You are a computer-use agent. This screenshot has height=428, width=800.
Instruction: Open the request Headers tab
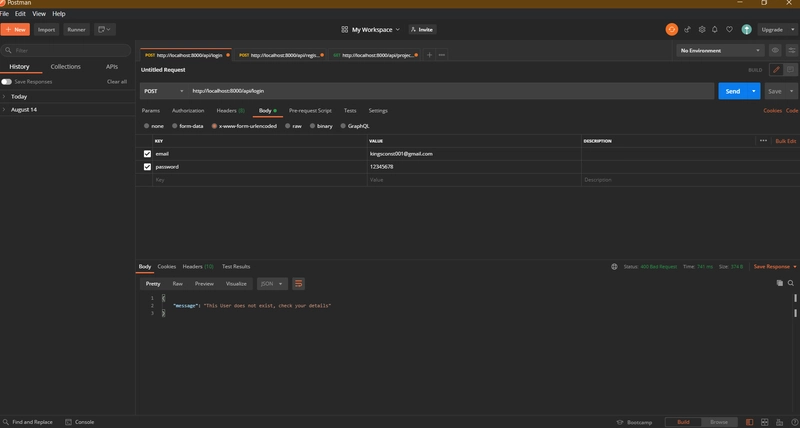coord(230,111)
